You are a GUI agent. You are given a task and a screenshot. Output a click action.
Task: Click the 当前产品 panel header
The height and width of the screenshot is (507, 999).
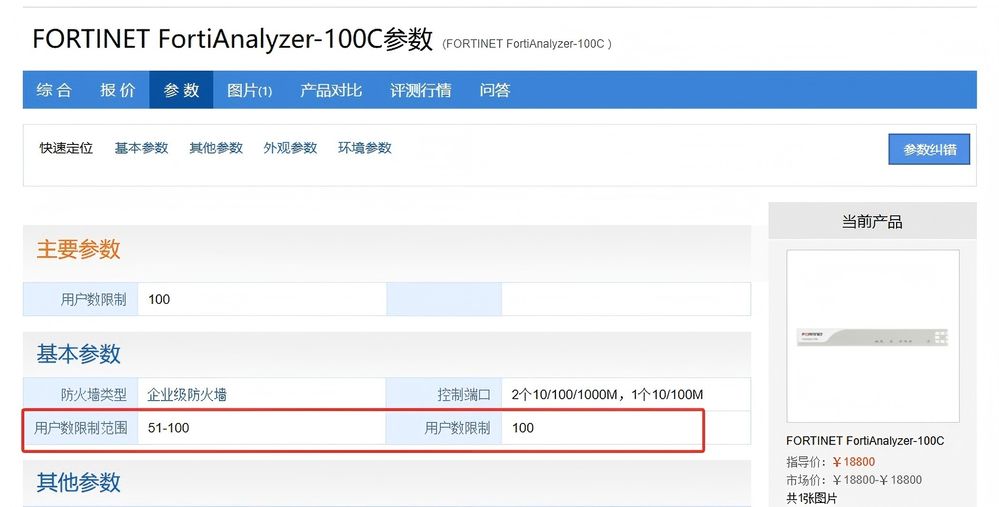point(872,222)
